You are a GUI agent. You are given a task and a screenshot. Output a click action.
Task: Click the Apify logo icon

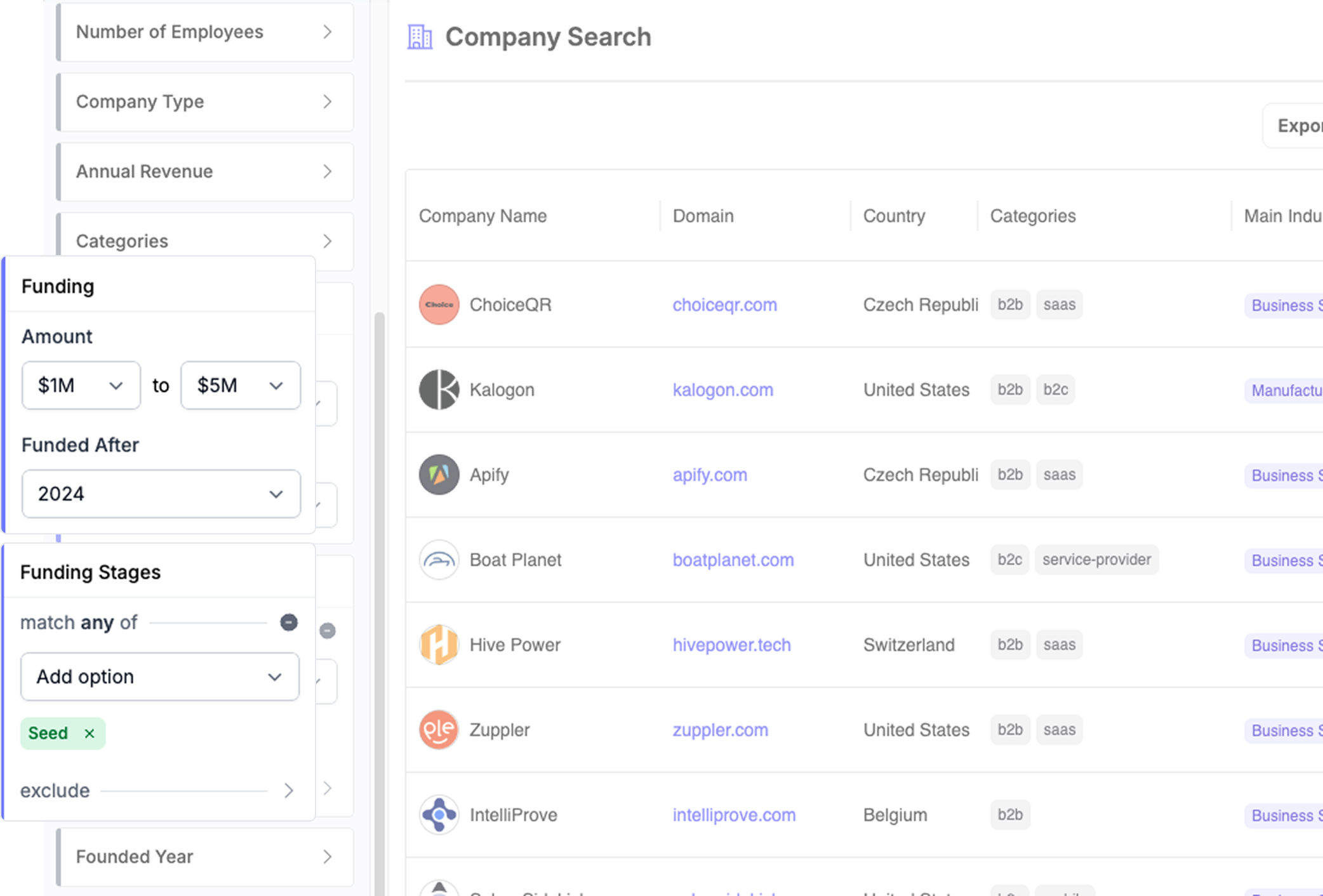click(439, 475)
